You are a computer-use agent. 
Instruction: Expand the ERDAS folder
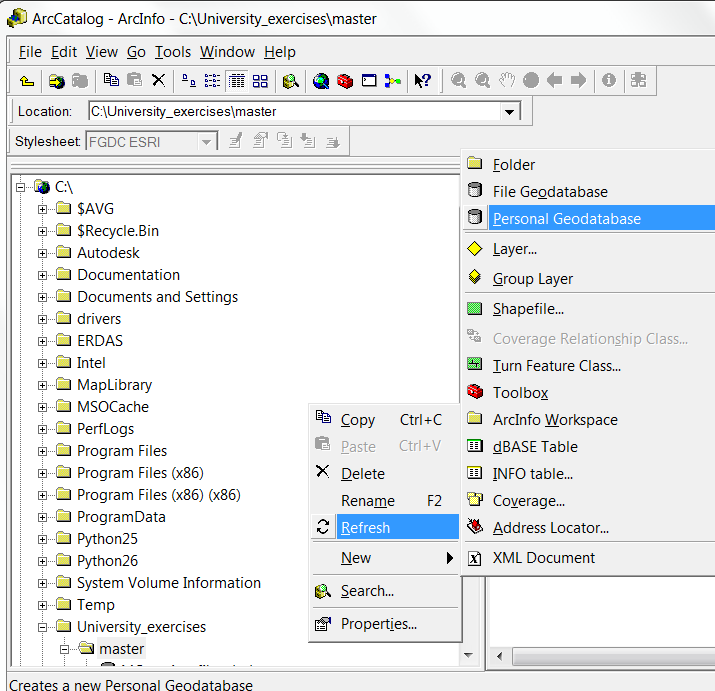(x=42, y=341)
